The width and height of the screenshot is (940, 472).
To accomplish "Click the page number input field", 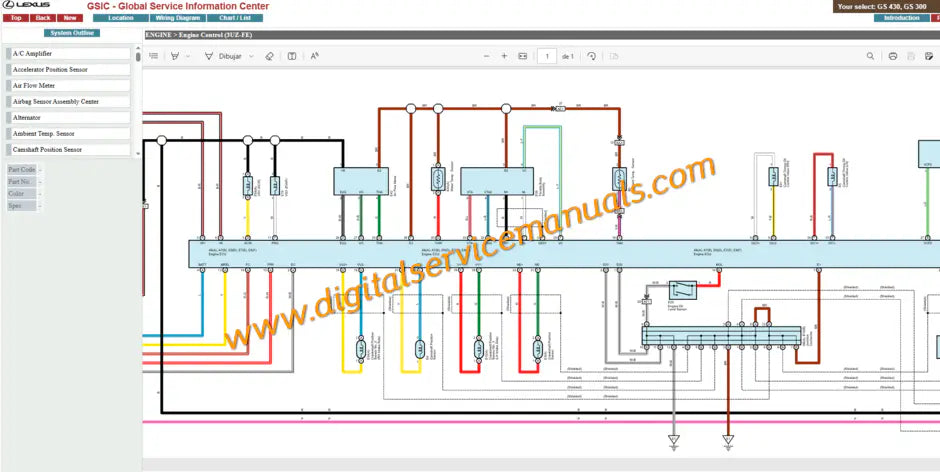I will coord(547,56).
